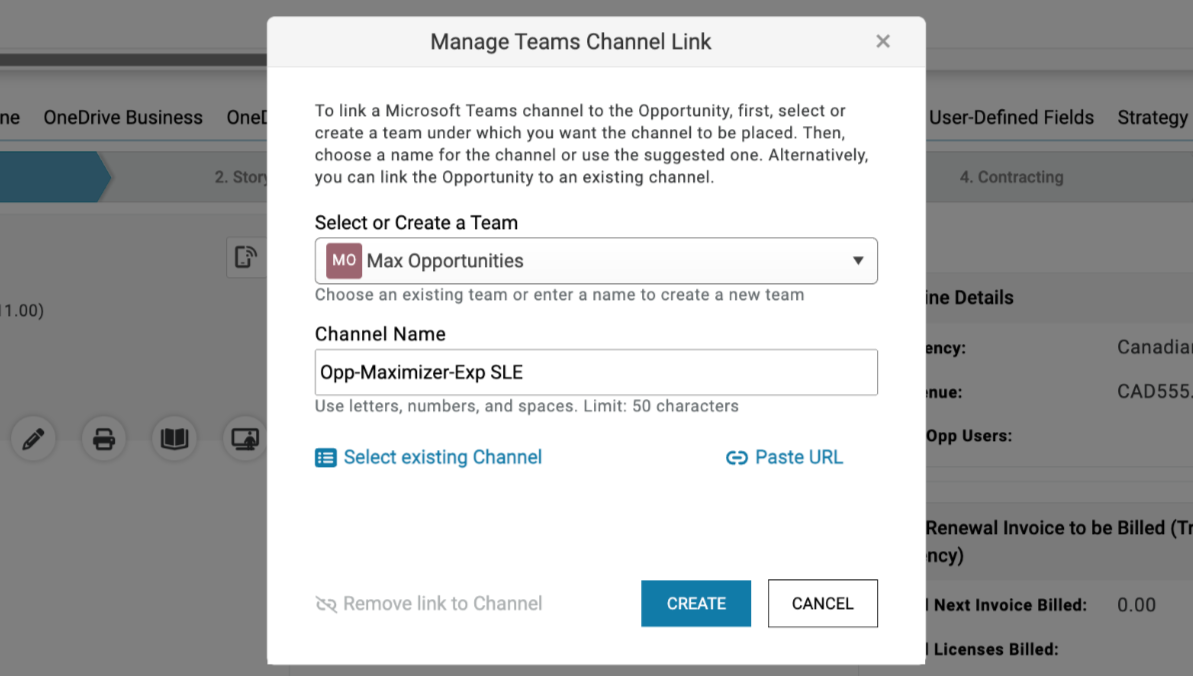This screenshot has width=1193, height=676.
Task: Click the list icon beside Select existing Channel
Action: [326, 457]
